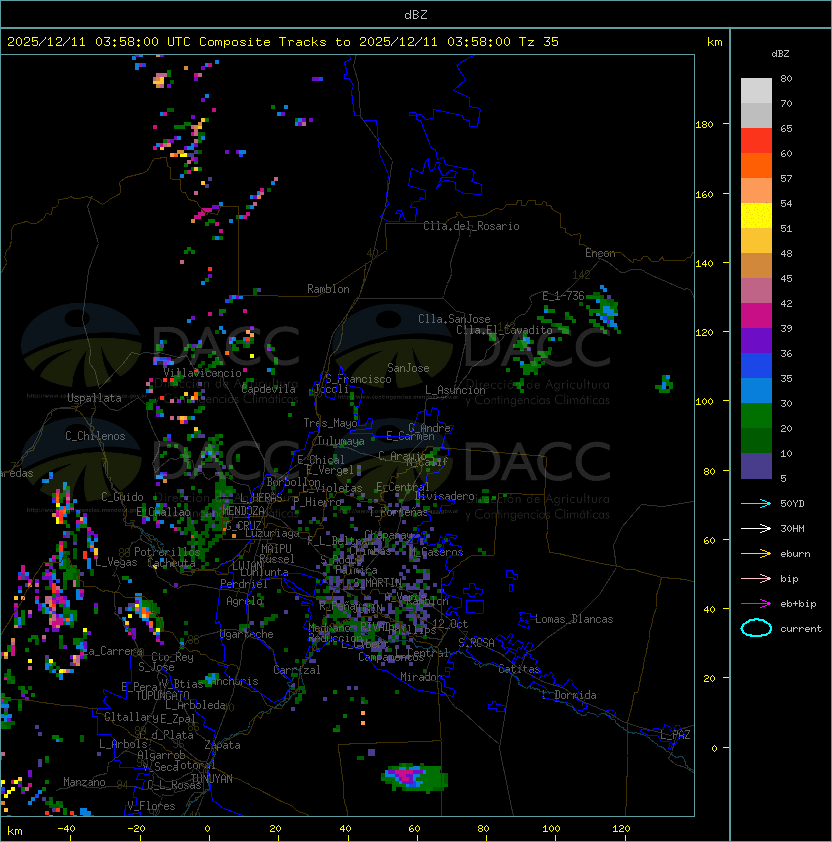The height and width of the screenshot is (842, 832).
Task: Click the 'Lomas_Blancas' place label
Action: (x=574, y=619)
